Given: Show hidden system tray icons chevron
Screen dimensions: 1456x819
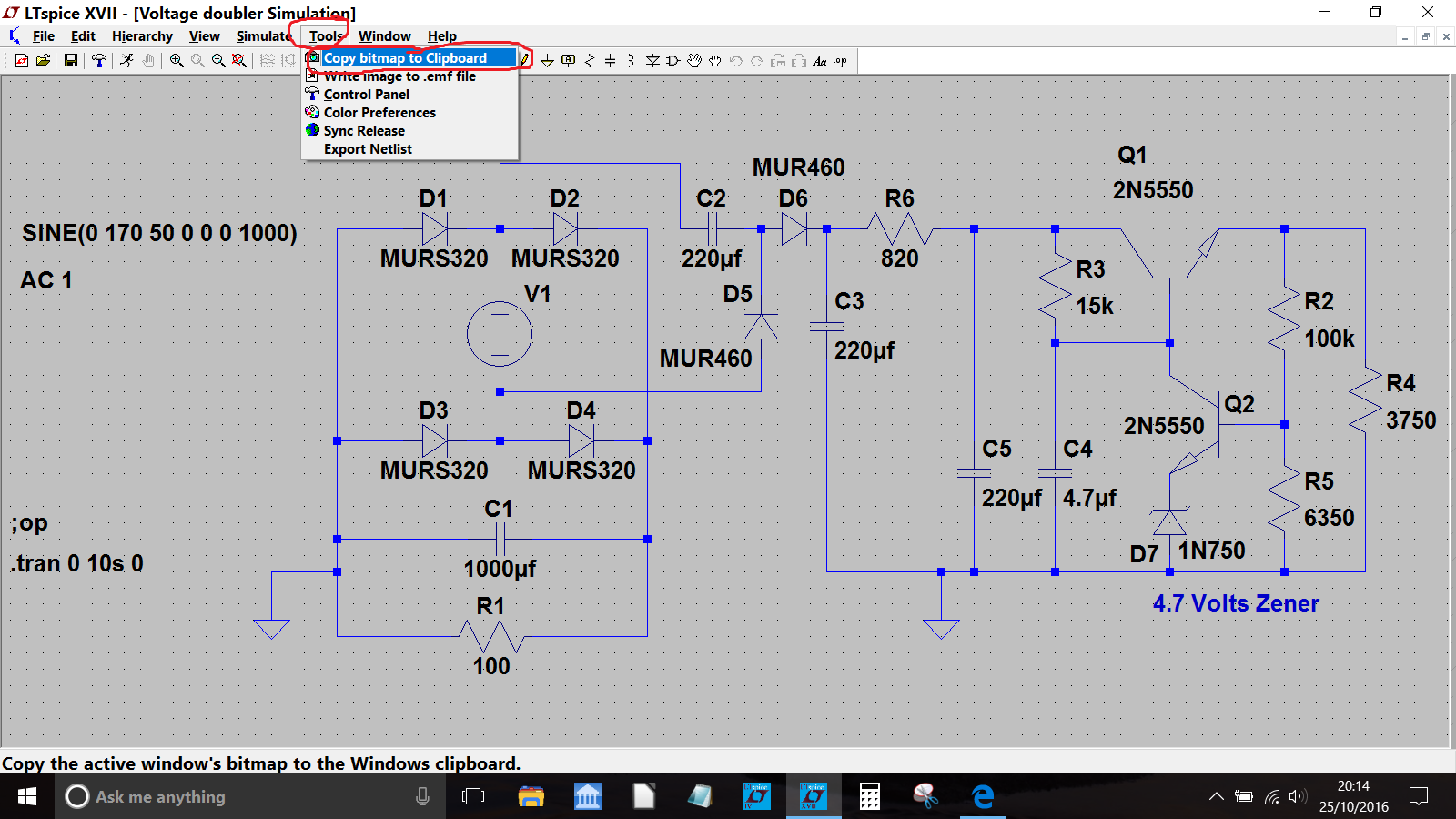Looking at the screenshot, I should (x=1216, y=796).
